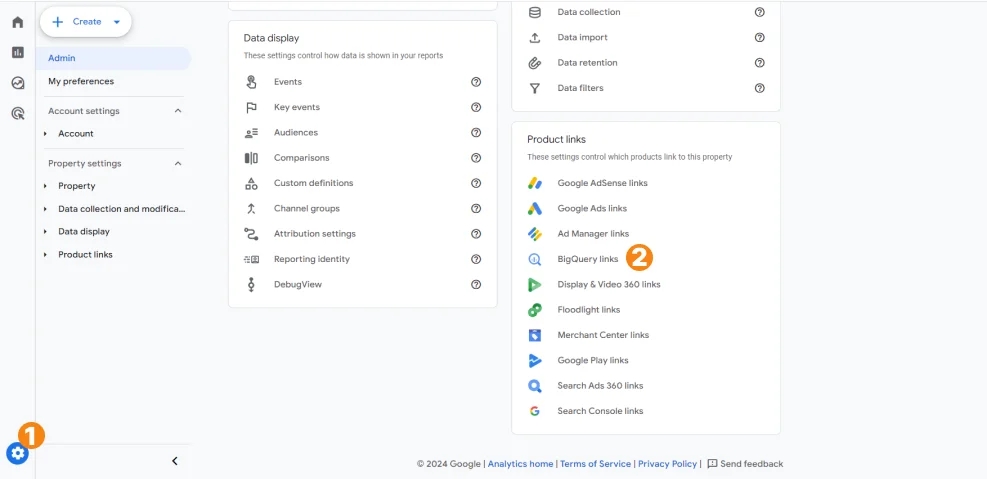Click the Google Play logo icon

point(534,361)
